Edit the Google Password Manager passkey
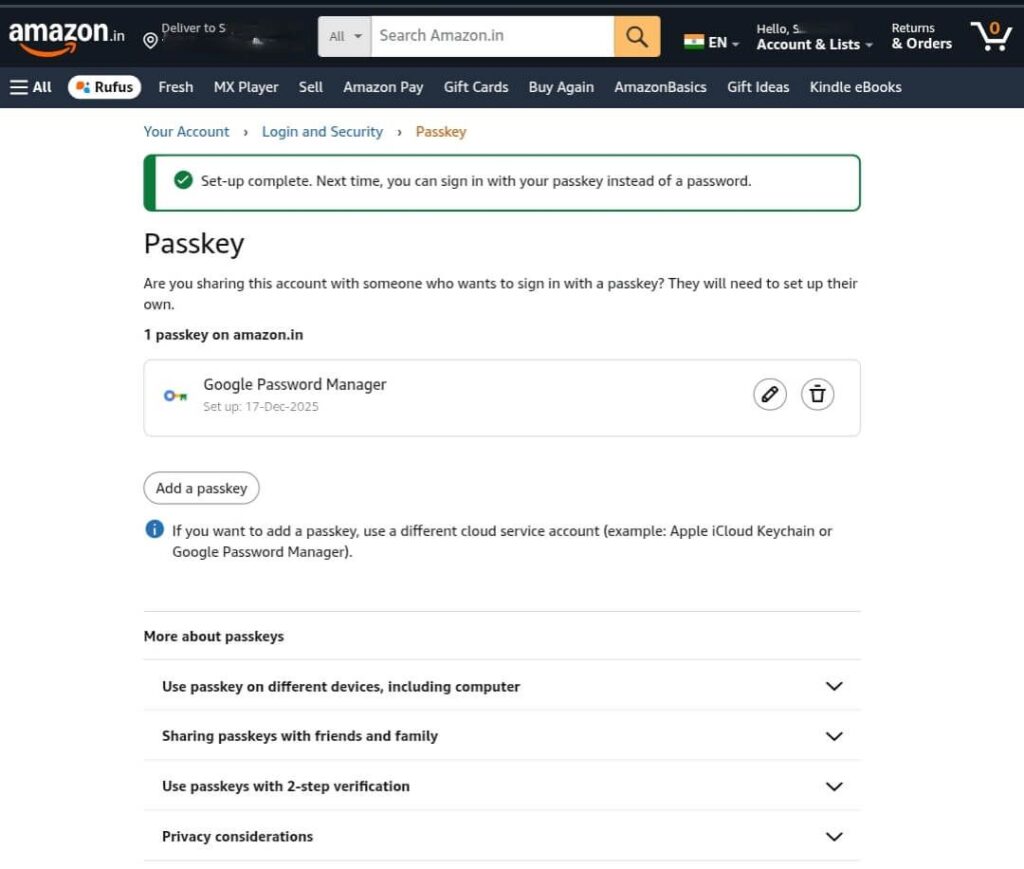1024x869 pixels. pos(769,394)
